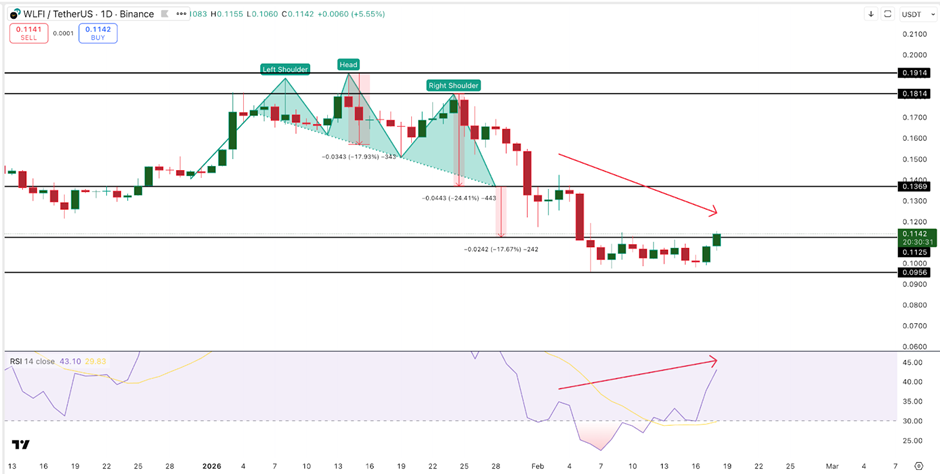Click 0.0600 on the price axis
Viewport: 940px width, 474px height.
pos(914,346)
